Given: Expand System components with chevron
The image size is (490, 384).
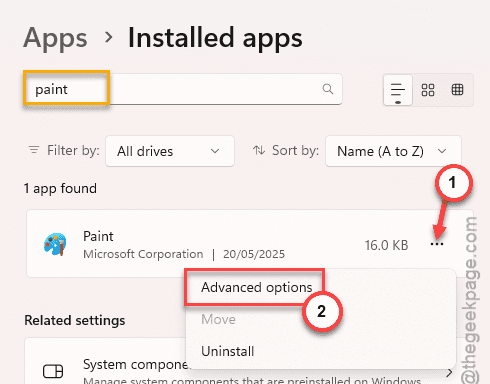Looking at the screenshot, I should click(x=449, y=372).
